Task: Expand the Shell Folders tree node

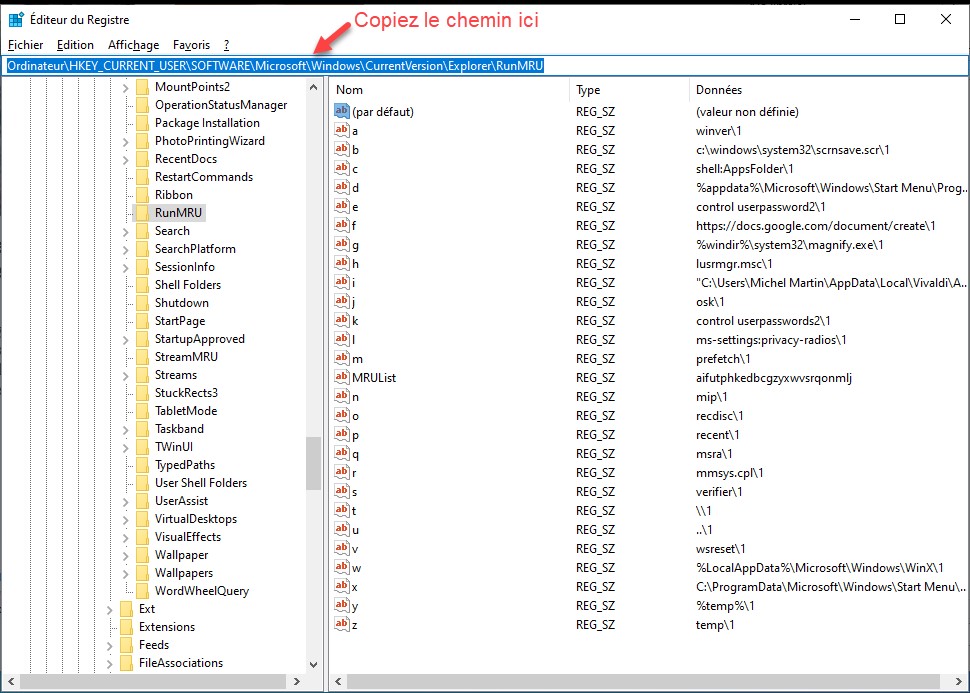Action: pyautogui.click(x=126, y=285)
